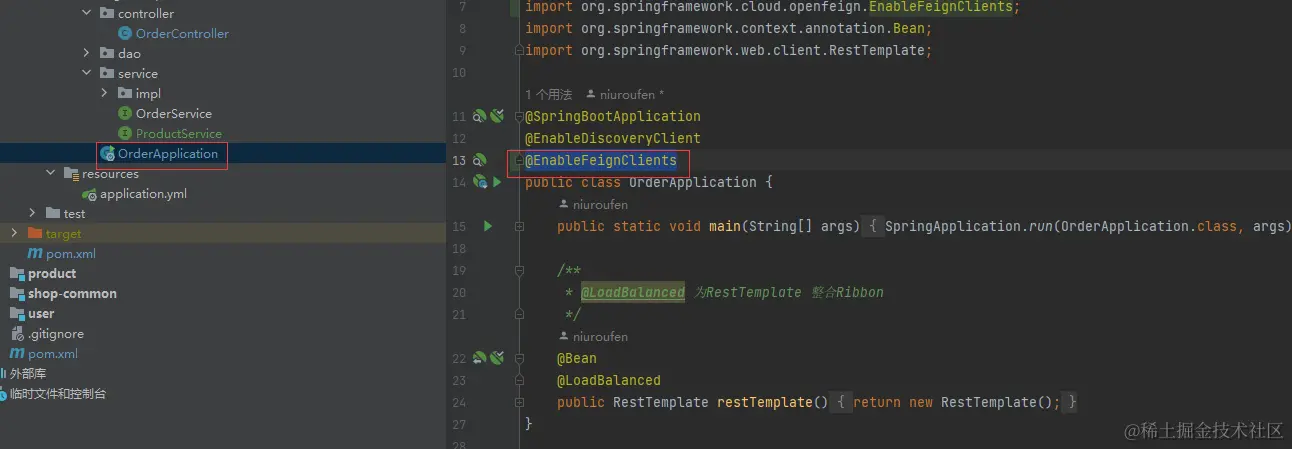1292x449 pixels.
Task: Click the OrderApplication Spring Boot class icon
Action: click(107, 154)
